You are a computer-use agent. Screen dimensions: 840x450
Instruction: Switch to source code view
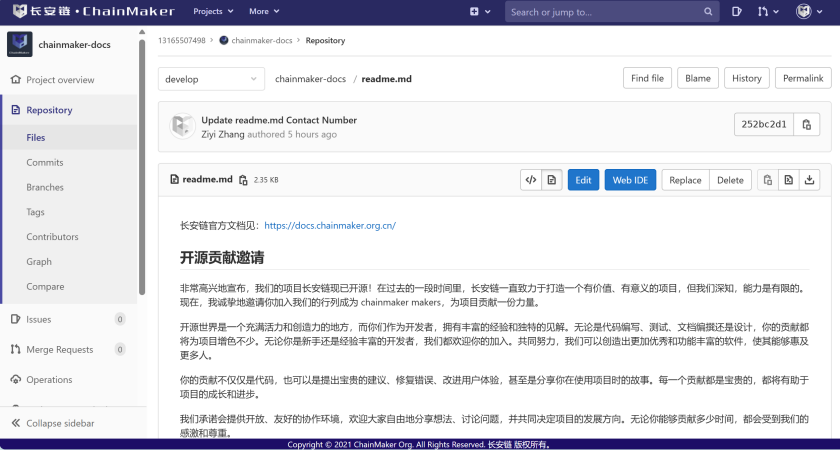coord(530,180)
